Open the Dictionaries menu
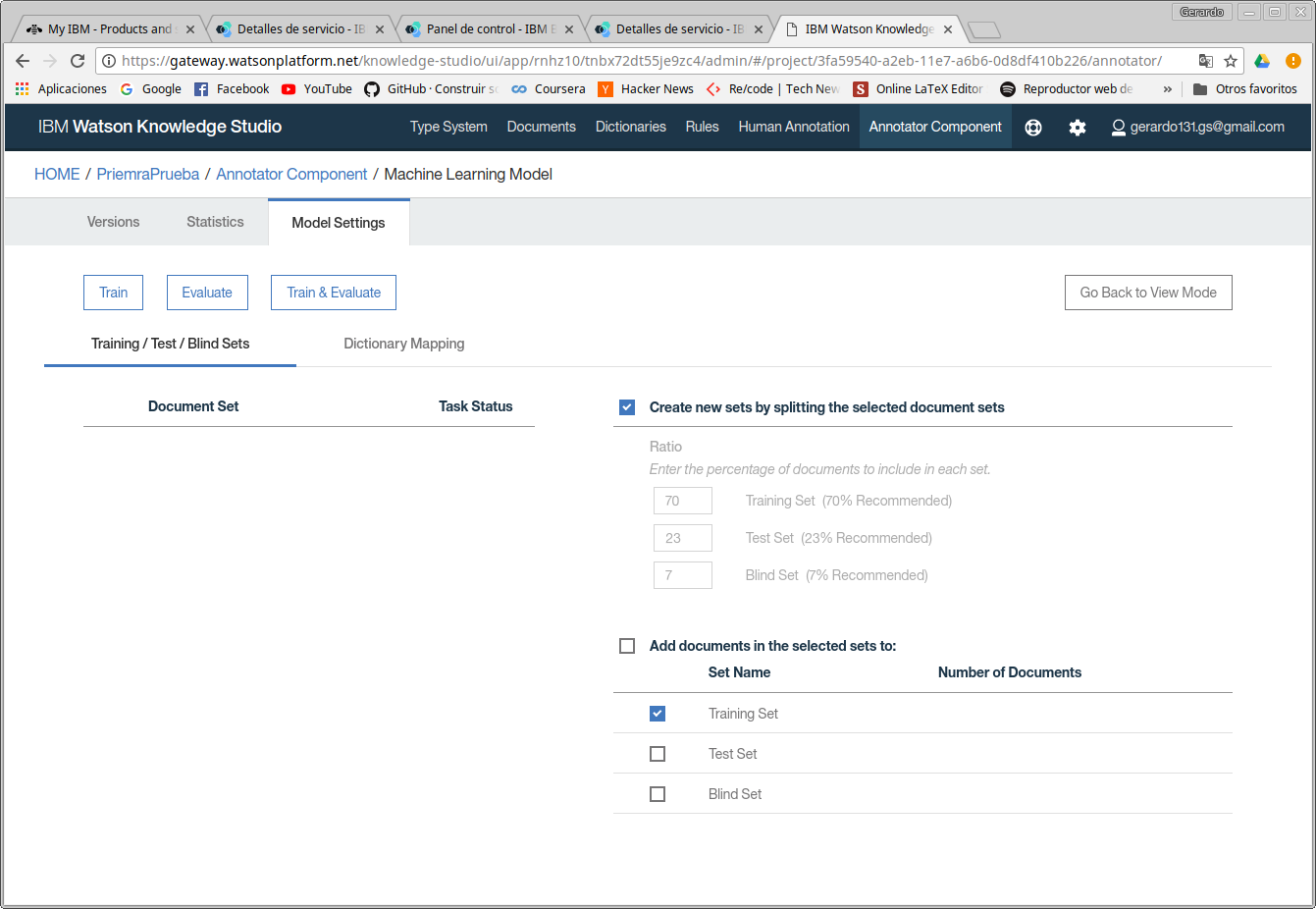 [x=631, y=128]
